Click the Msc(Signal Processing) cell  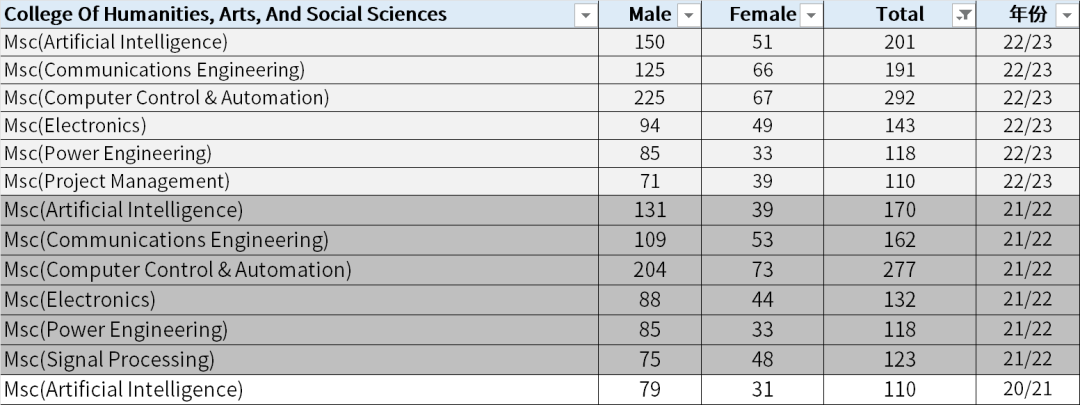[x=110, y=359]
